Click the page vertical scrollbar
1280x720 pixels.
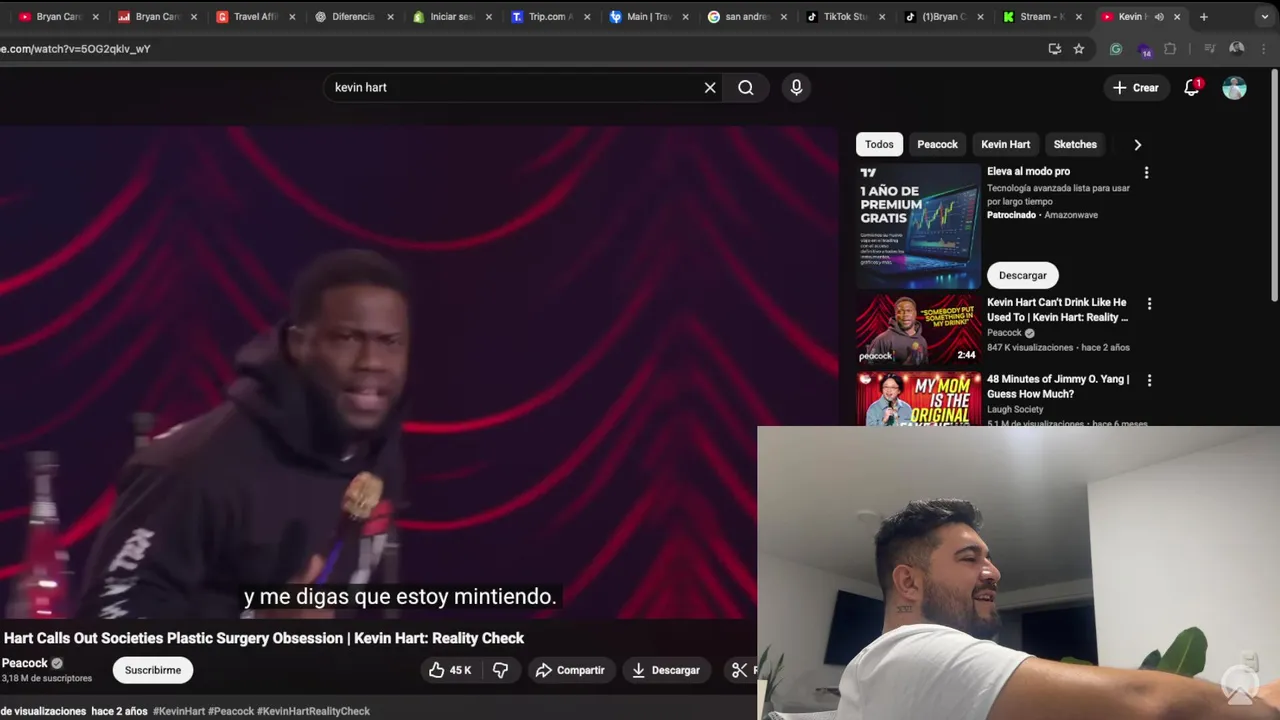1275,184
